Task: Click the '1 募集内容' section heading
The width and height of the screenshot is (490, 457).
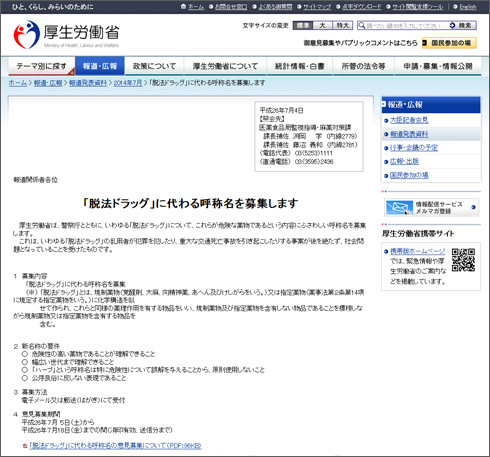Action: tap(30, 276)
